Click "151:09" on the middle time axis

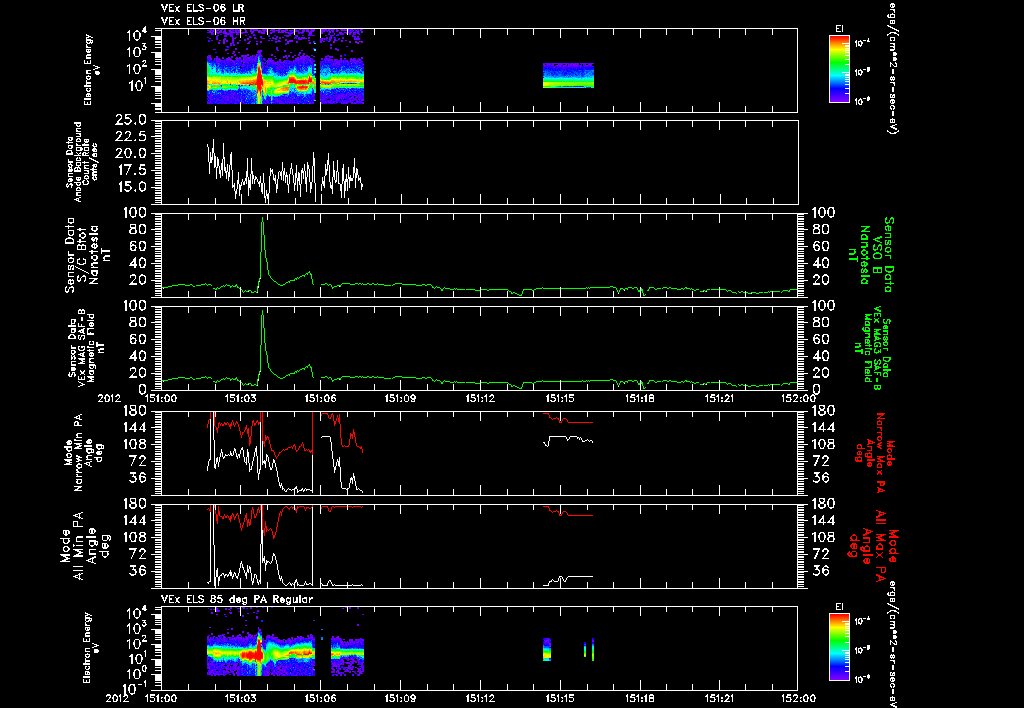click(400, 398)
